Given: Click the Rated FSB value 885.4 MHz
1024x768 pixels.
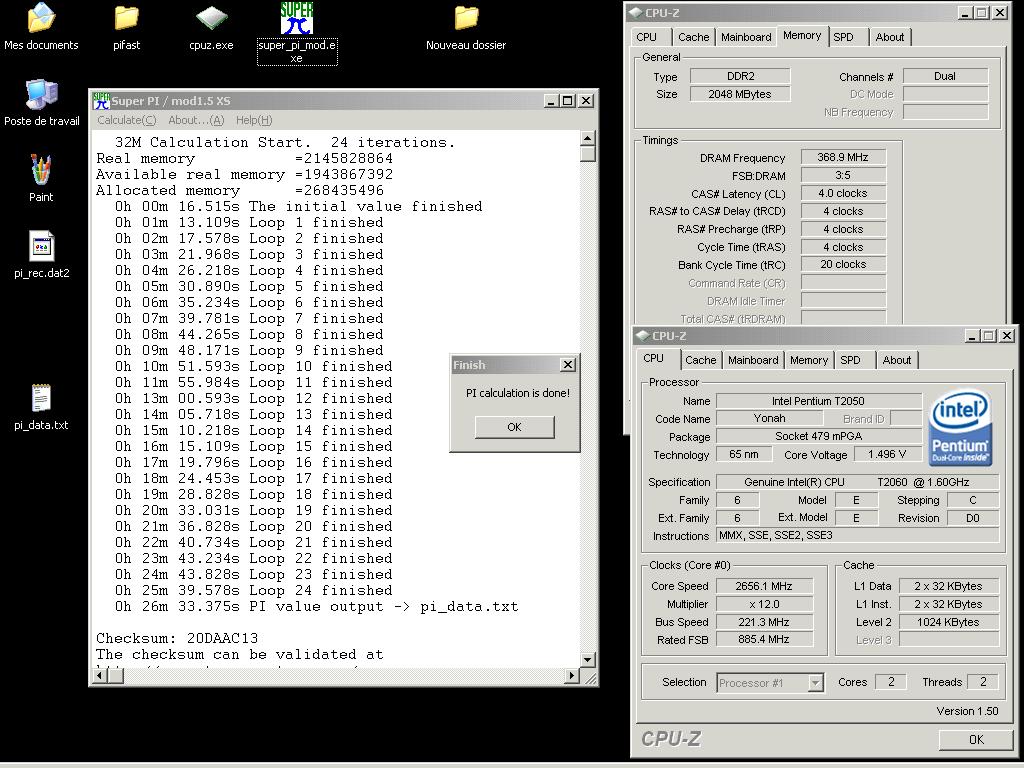Looking at the screenshot, I should click(x=764, y=640).
